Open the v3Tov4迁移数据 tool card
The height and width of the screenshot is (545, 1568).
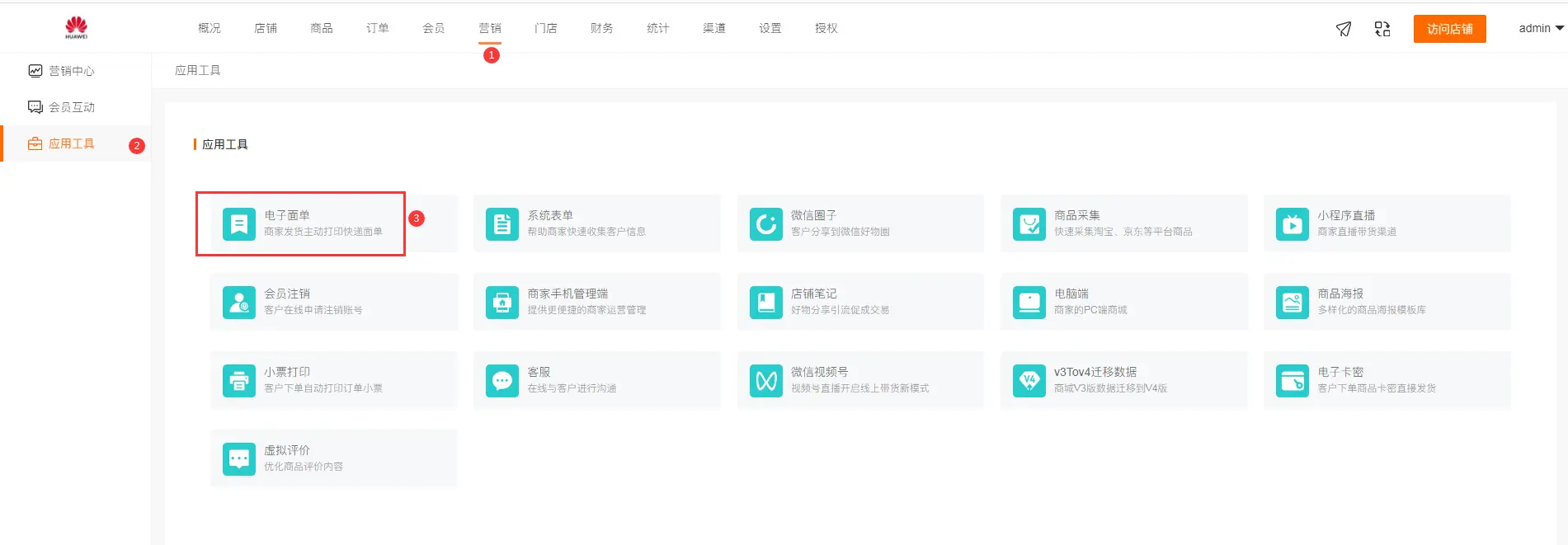(1123, 380)
